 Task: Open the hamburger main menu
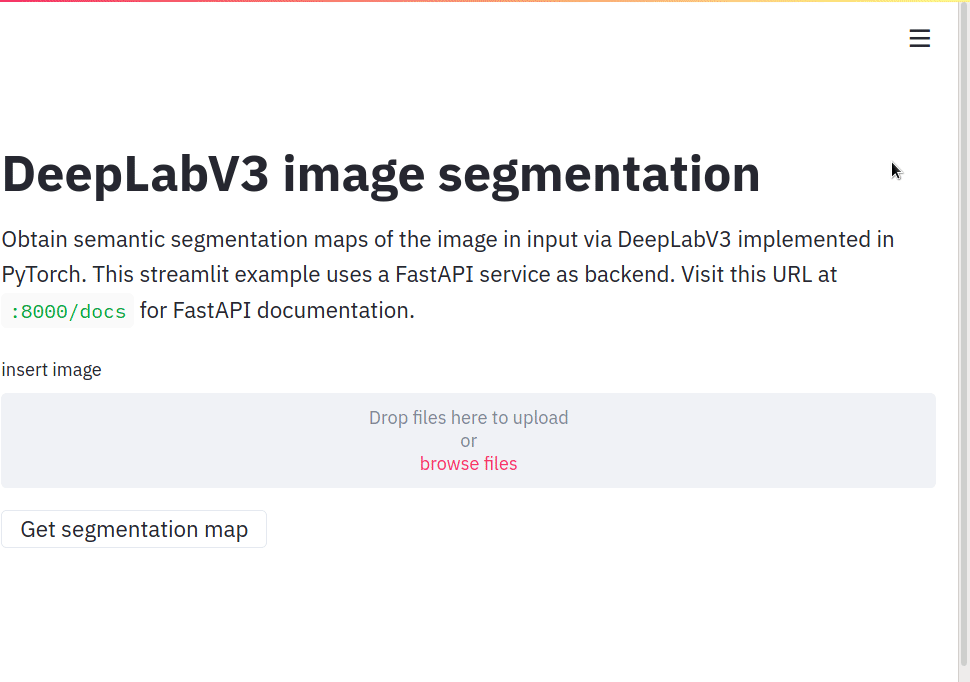click(919, 39)
